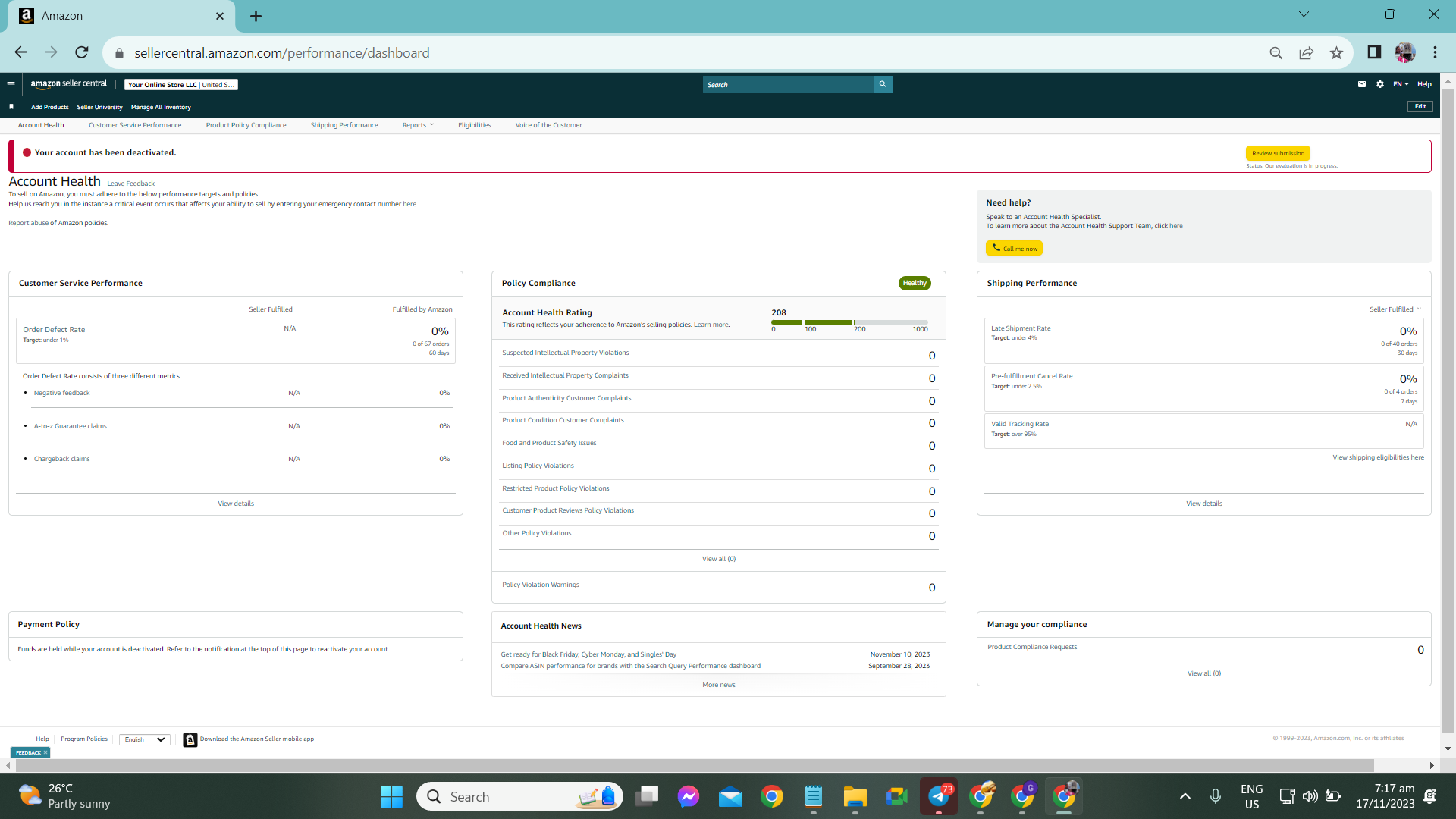Switch to the Account Health tab
The width and height of the screenshot is (1456, 819).
pyautogui.click(x=41, y=125)
